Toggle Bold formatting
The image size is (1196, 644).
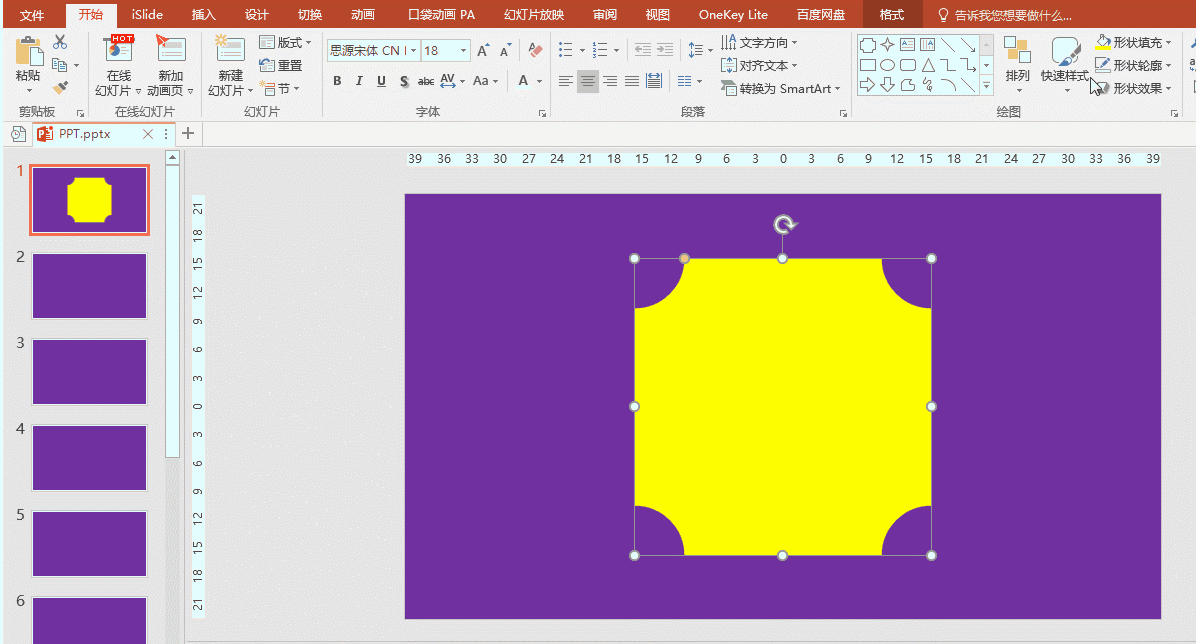pos(337,81)
